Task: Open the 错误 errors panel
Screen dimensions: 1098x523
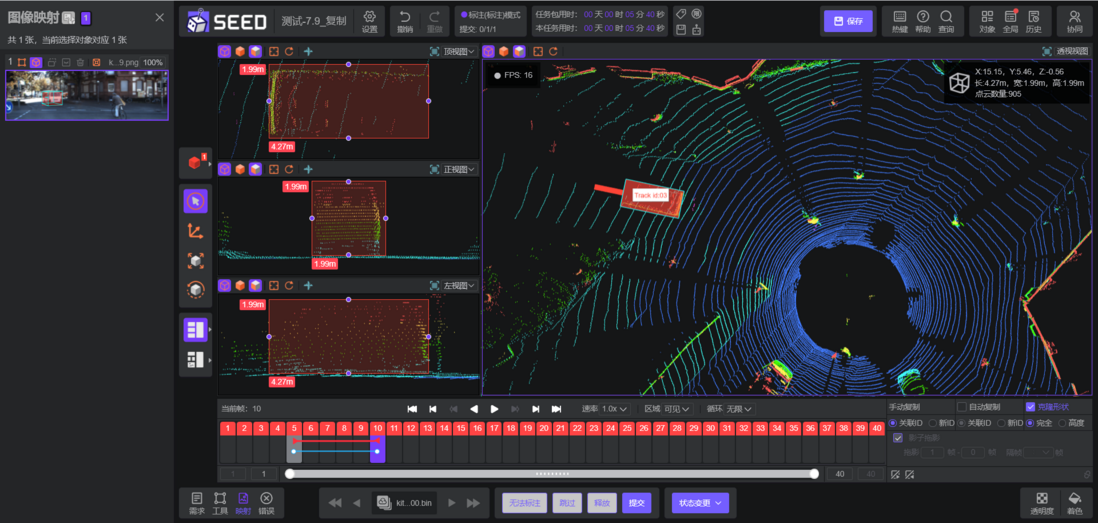Action: pos(266,503)
